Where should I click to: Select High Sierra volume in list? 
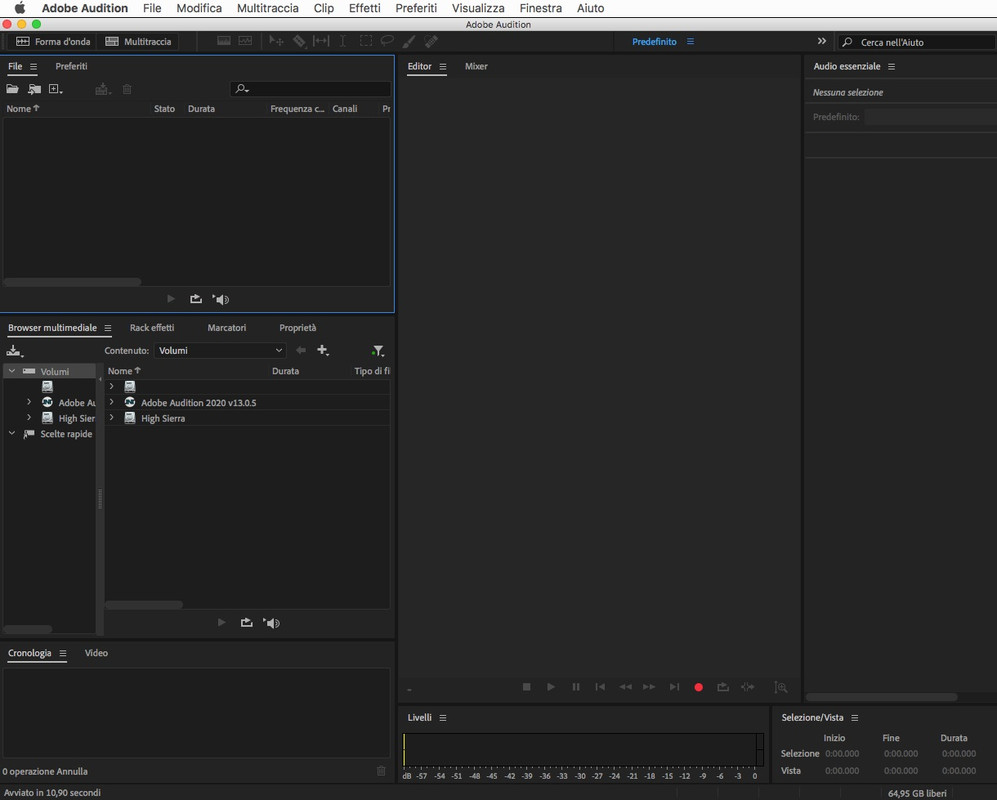163,418
